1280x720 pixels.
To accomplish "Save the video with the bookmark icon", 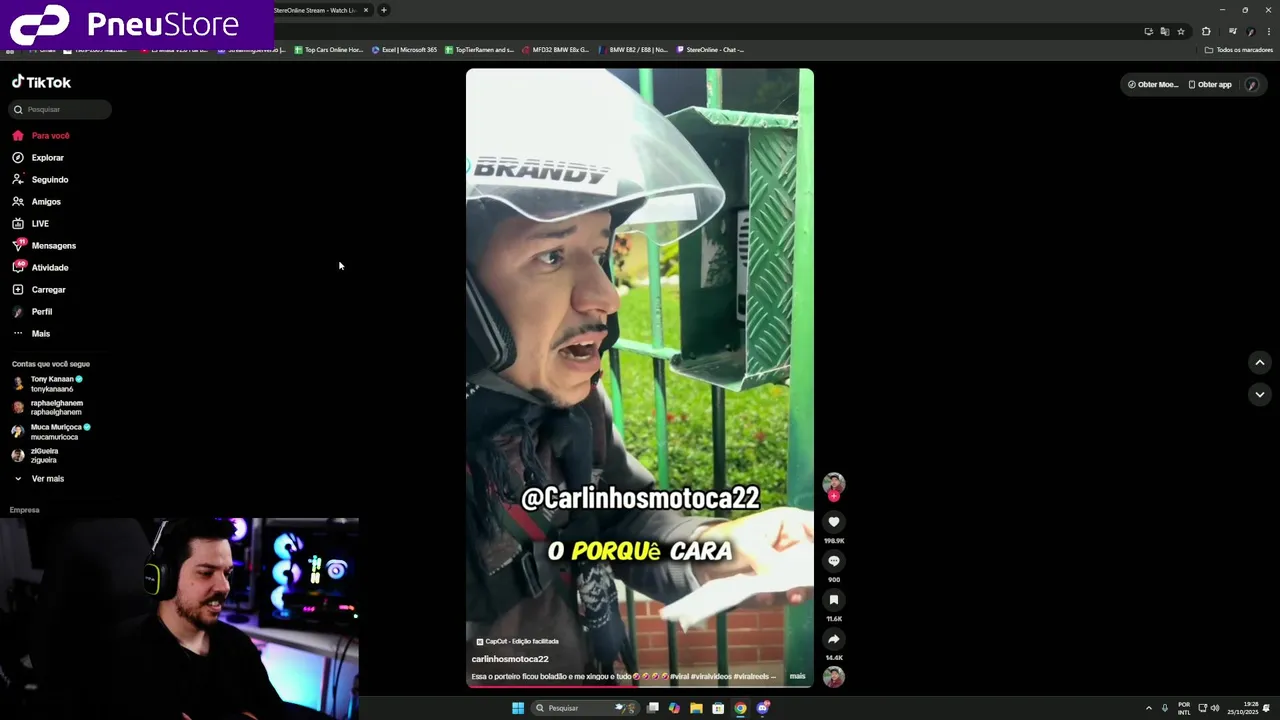I will coord(834,600).
